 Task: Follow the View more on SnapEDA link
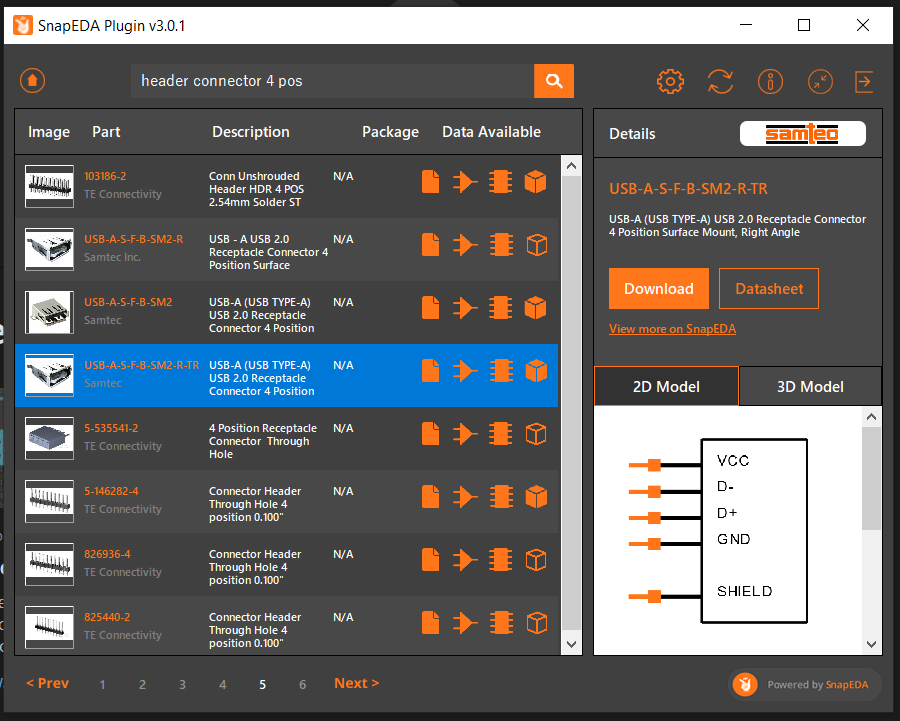pos(672,329)
